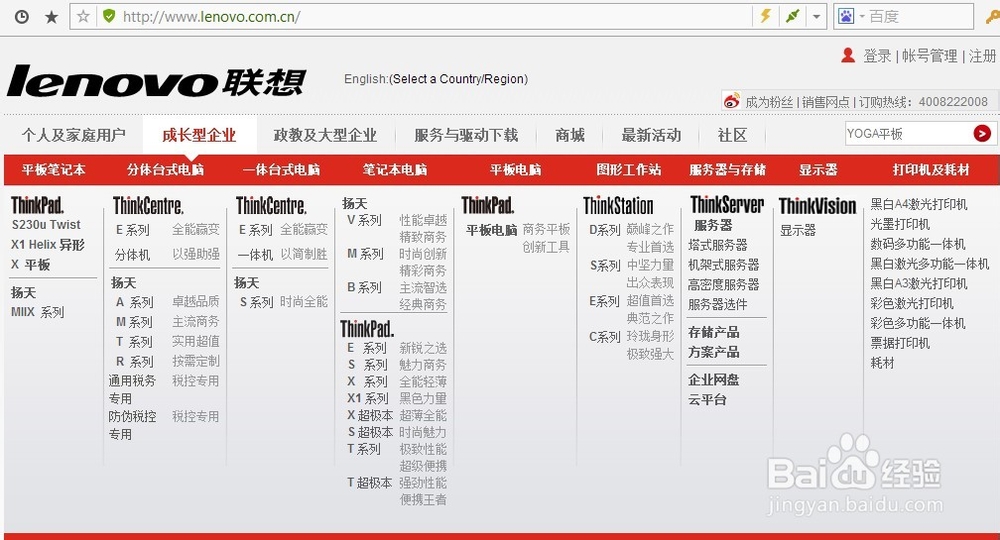Select 笔记本电脑 in the red menu bar
This screenshot has width=1000, height=540.
395,170
